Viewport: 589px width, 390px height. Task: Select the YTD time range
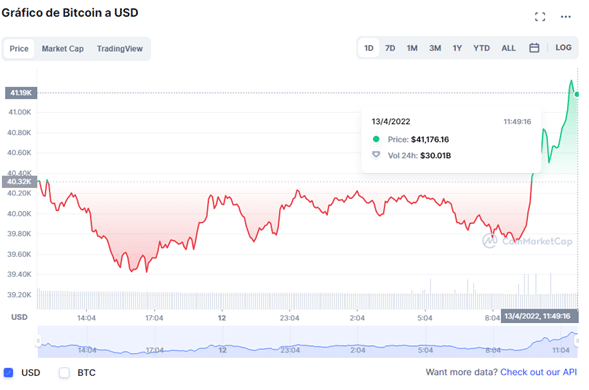(482, 48)
